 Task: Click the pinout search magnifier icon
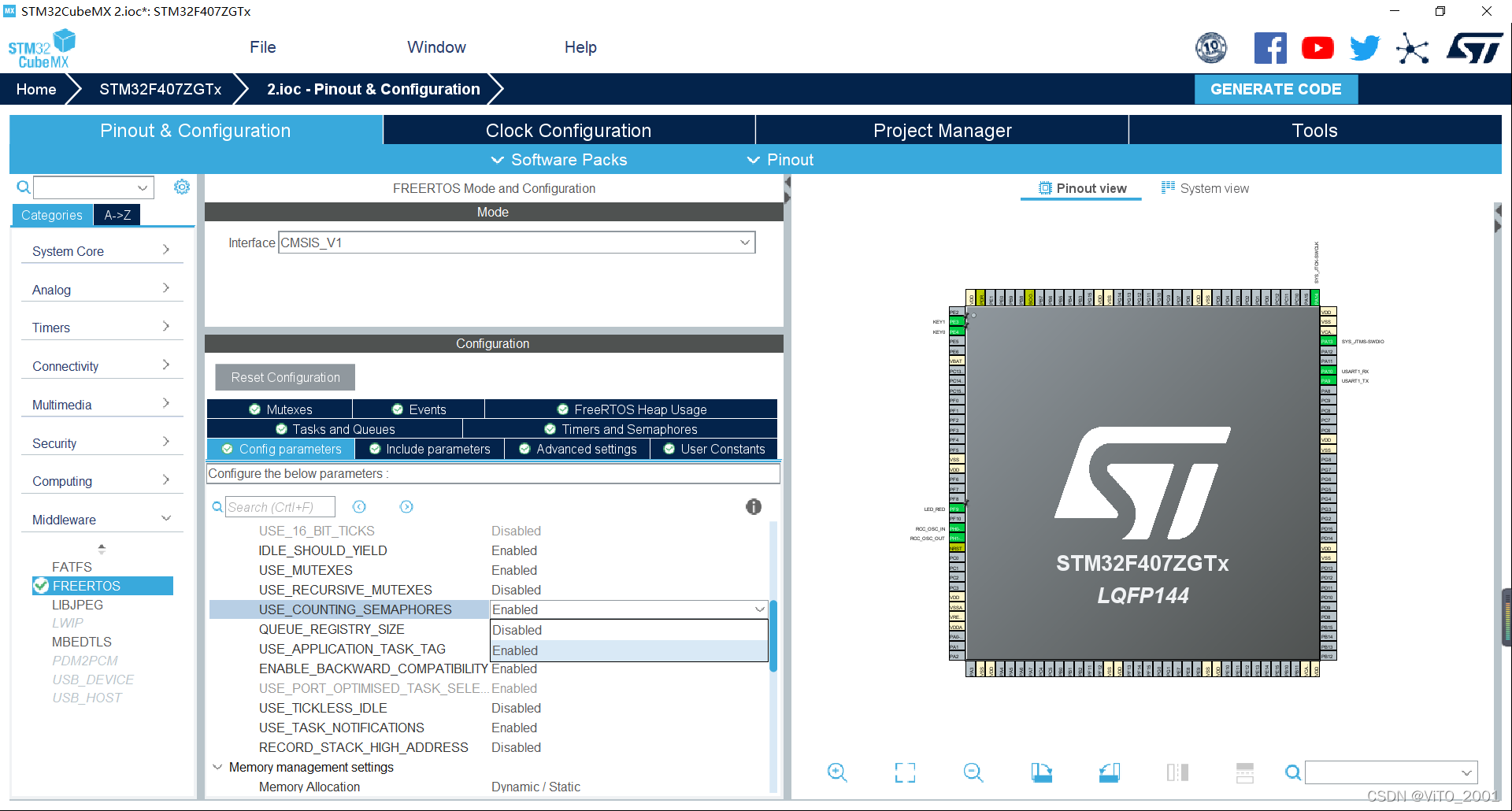[x=1292, y=772]
